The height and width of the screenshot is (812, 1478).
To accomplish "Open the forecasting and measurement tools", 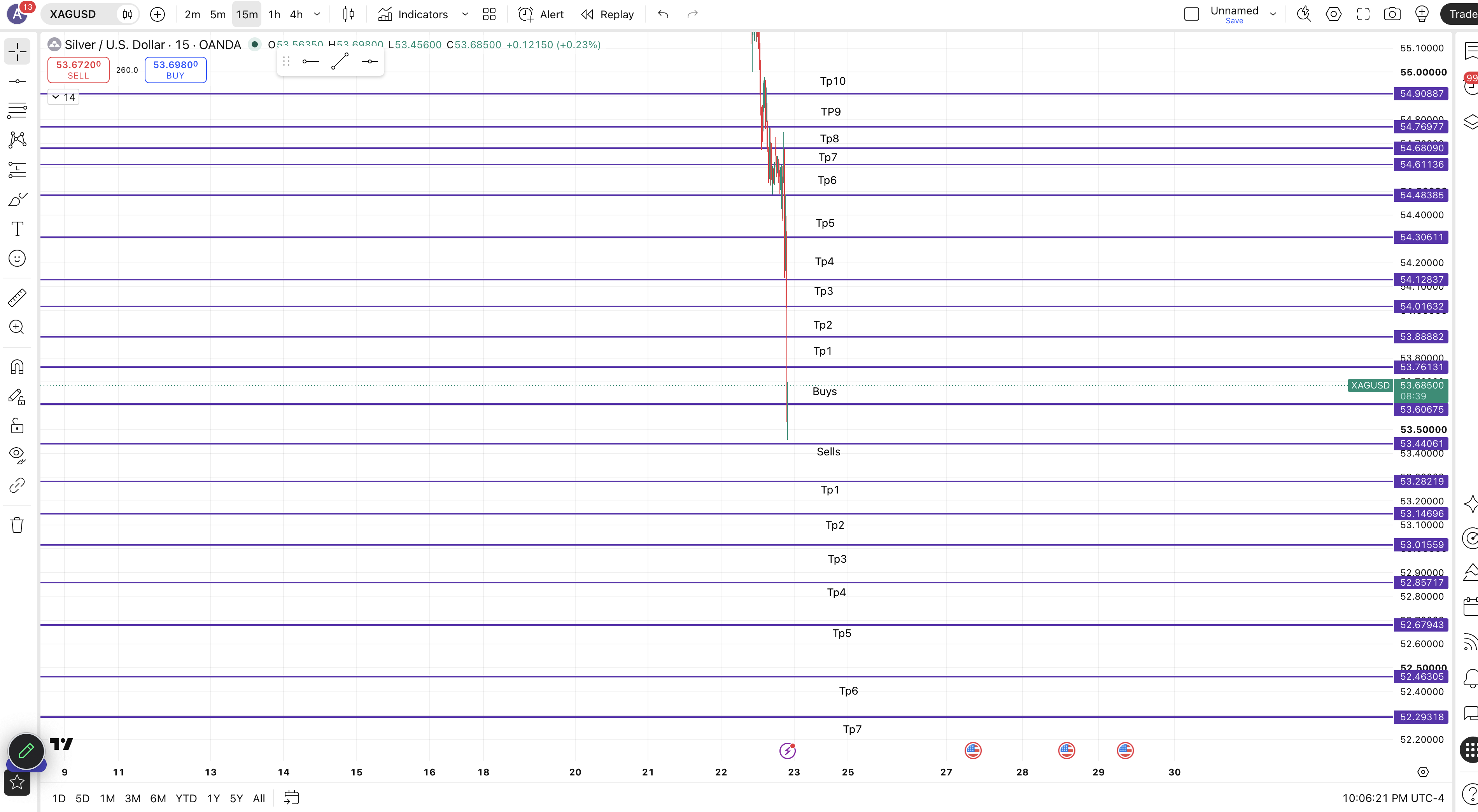I will [x=17, y=169].
